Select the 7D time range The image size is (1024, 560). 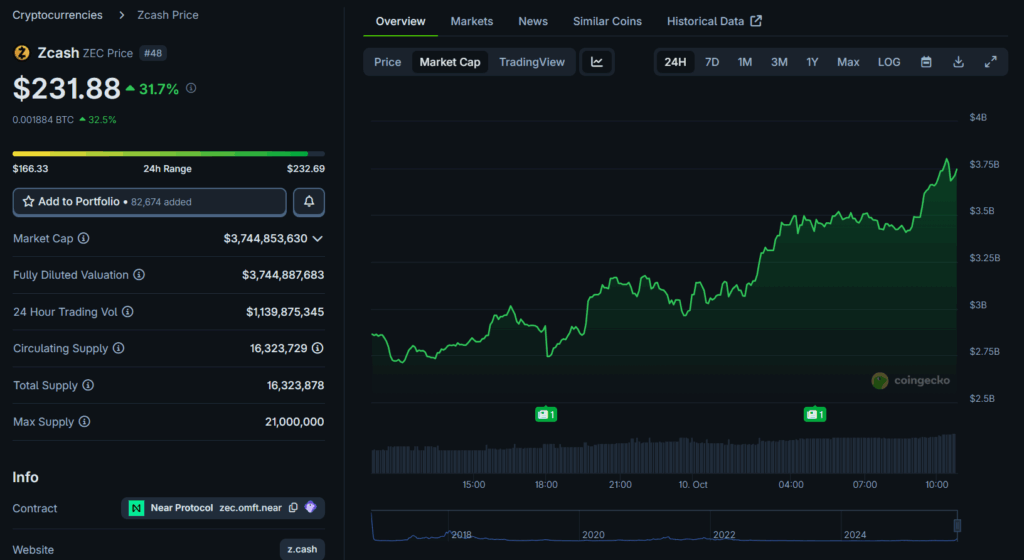coord(712,62)
